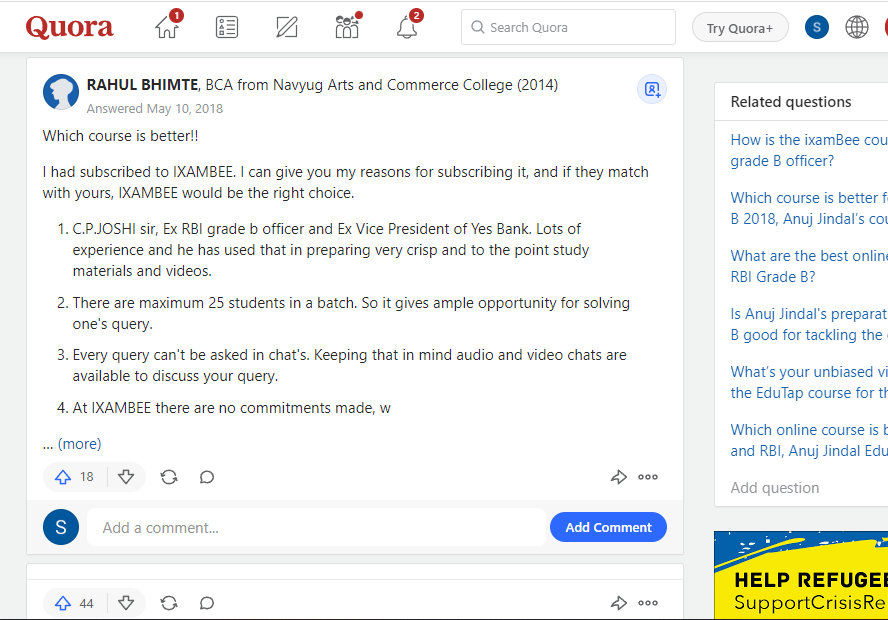This screenshot has height=620, width=888.
Task: Open the Answered May 10, 2018 link
Action: click(x=155, y=109)
